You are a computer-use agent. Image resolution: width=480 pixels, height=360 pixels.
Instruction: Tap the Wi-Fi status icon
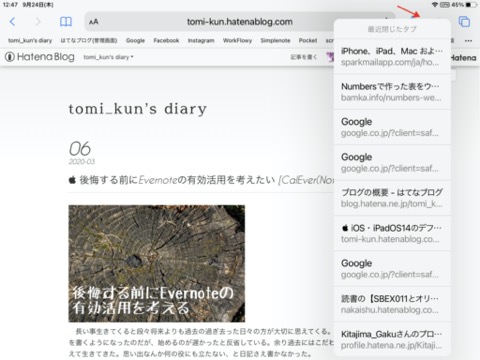point(435,5)
